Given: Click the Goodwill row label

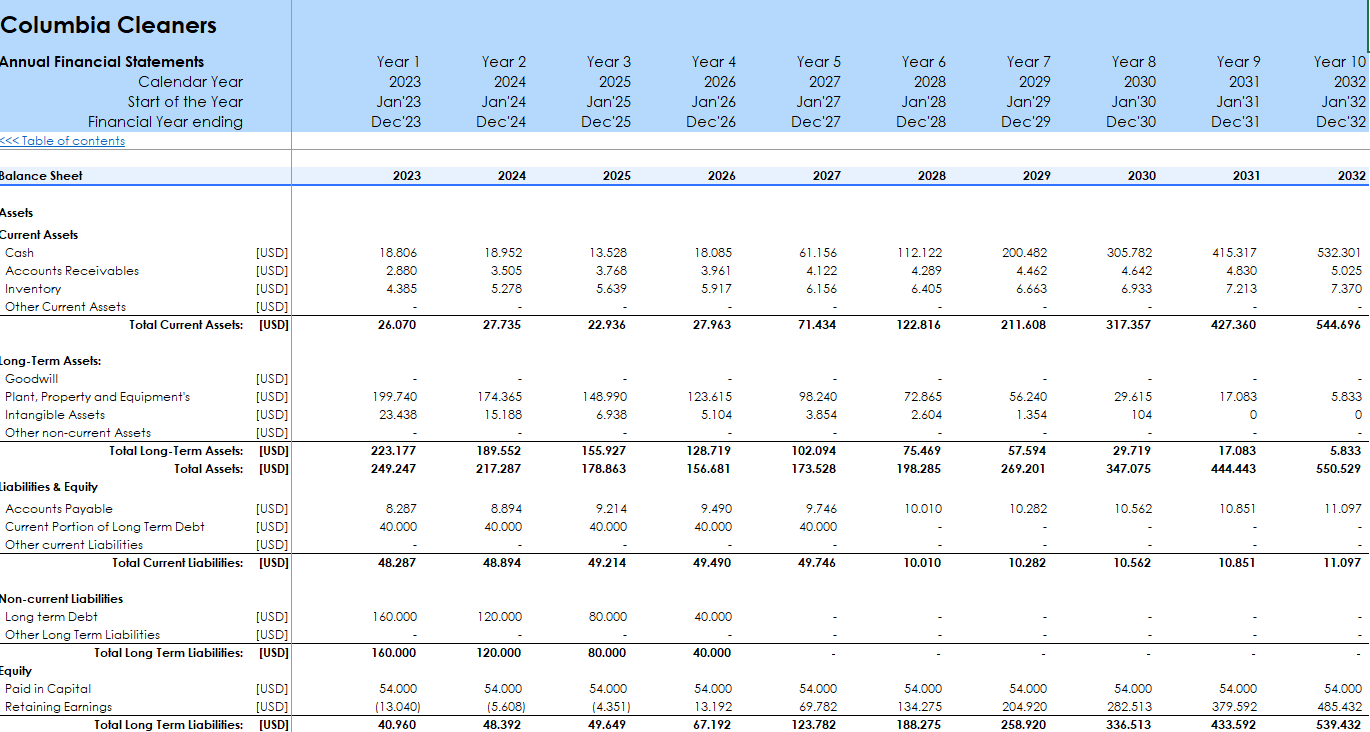Looking at the screenshot, I should click(32, 379).
